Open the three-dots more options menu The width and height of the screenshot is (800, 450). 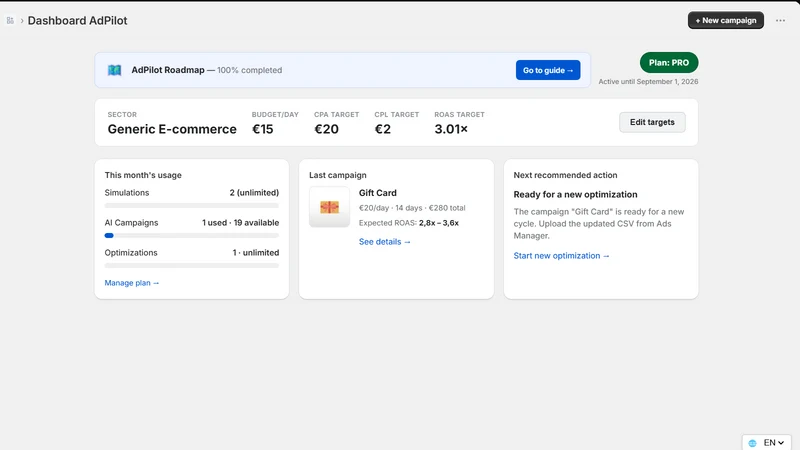point(780,20)
